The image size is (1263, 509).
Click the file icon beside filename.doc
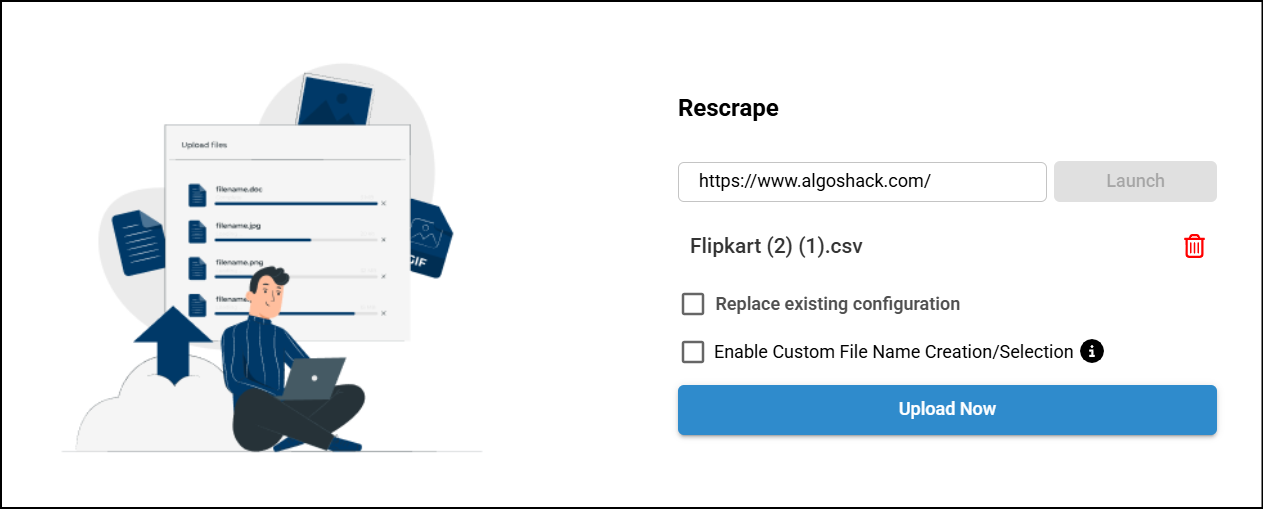coord(197,195)
